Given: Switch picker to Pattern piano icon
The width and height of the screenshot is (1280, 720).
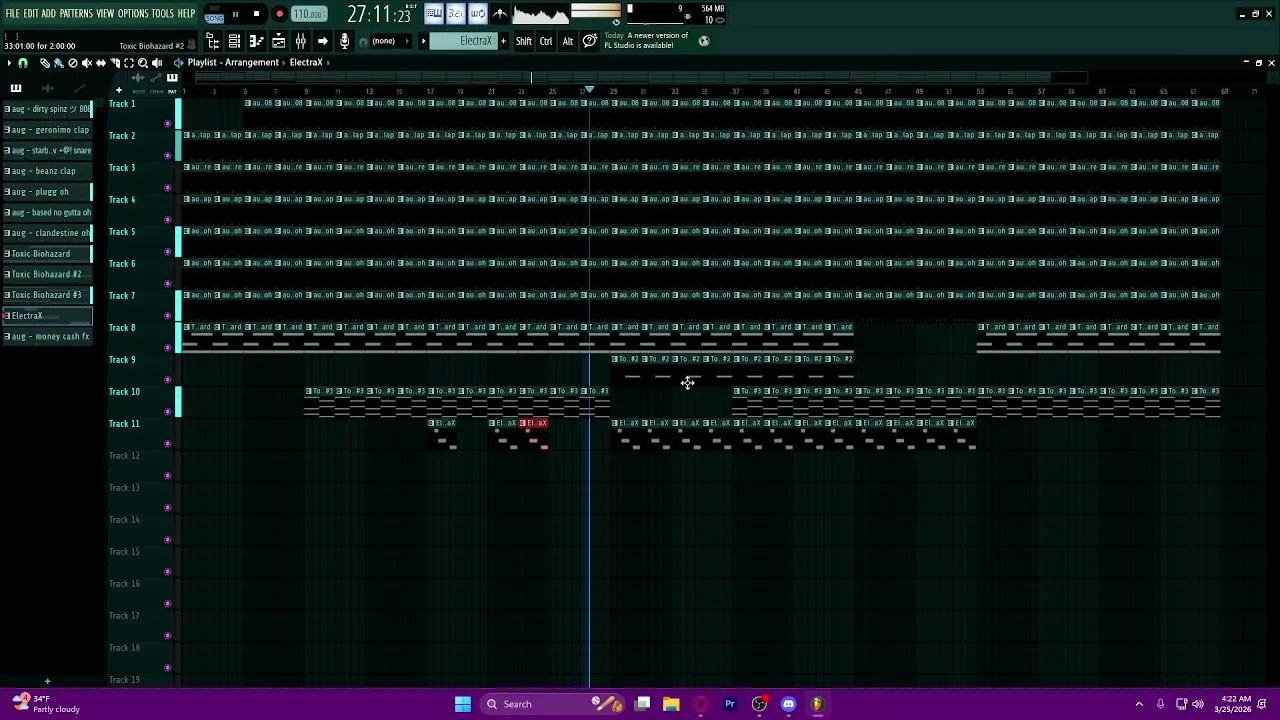Looking at the screenshot, I should 16,88.
